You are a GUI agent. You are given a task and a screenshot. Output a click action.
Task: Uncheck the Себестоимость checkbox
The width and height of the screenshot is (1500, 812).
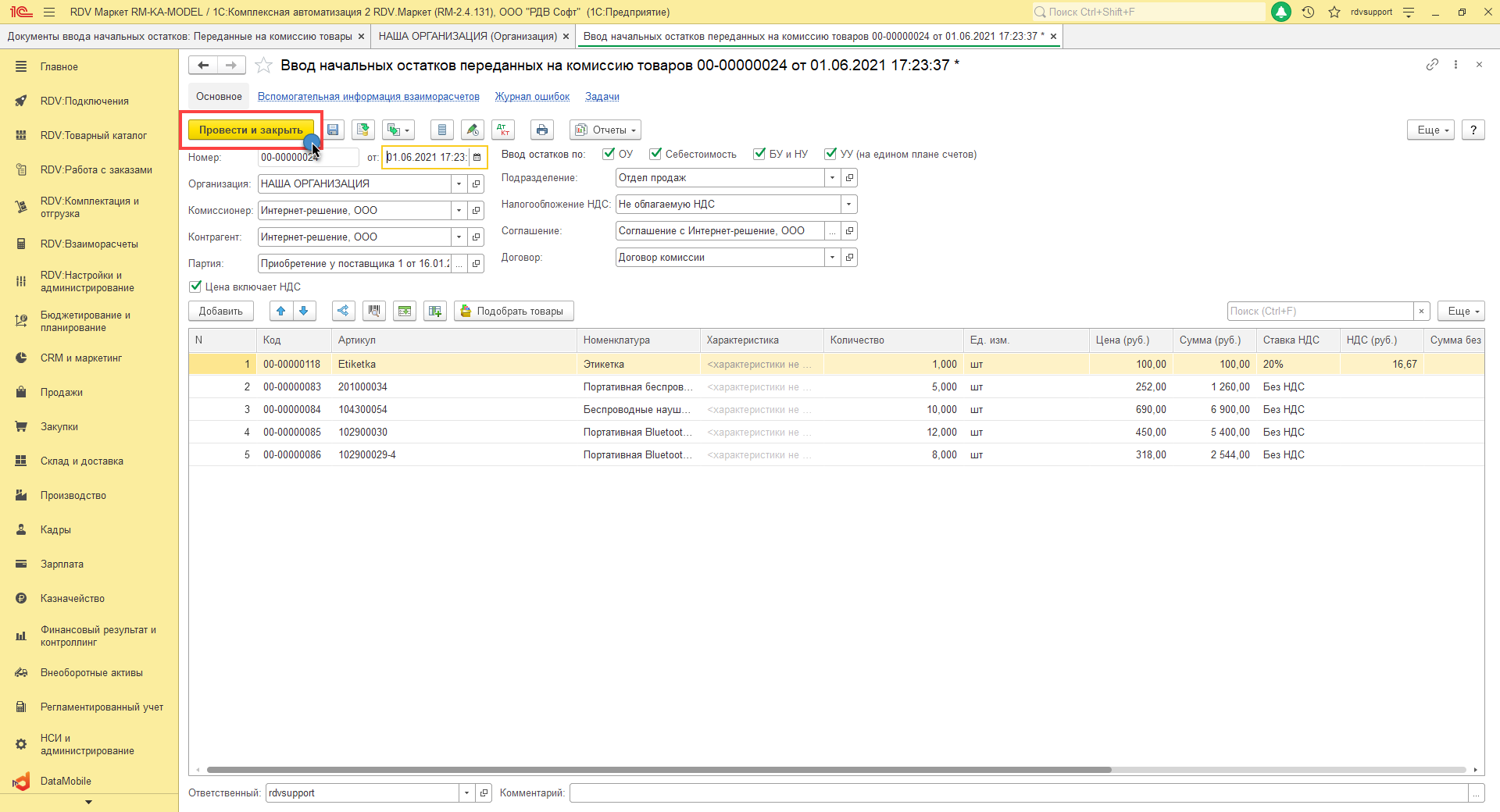tap(655, 155)
